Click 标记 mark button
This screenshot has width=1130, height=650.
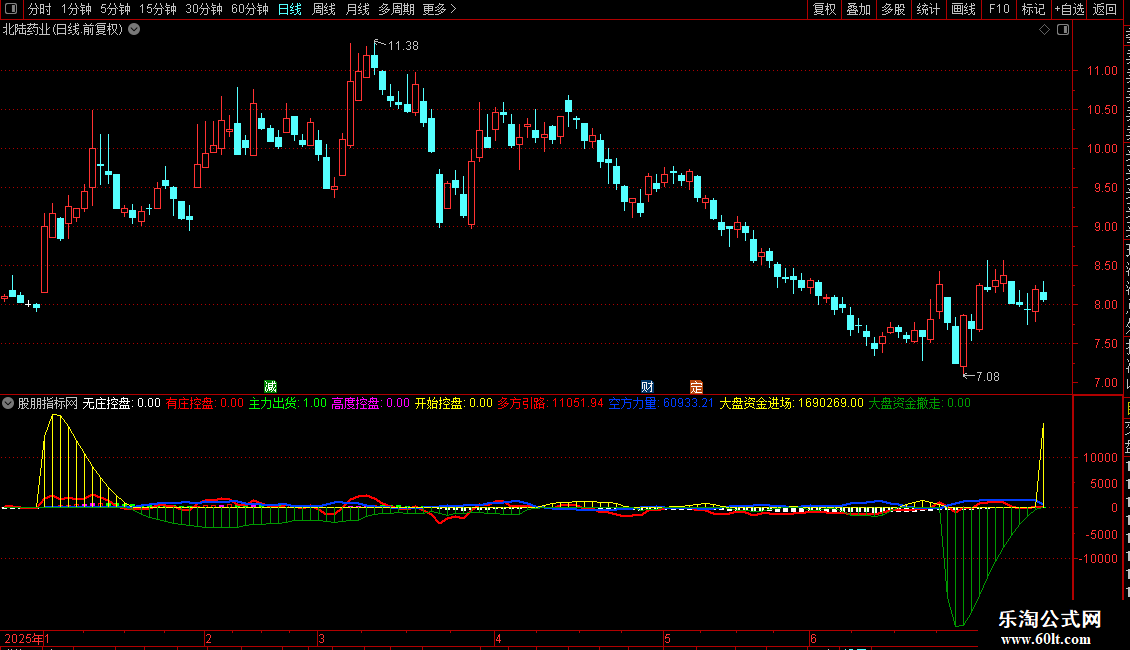(x=1033, y=9)
